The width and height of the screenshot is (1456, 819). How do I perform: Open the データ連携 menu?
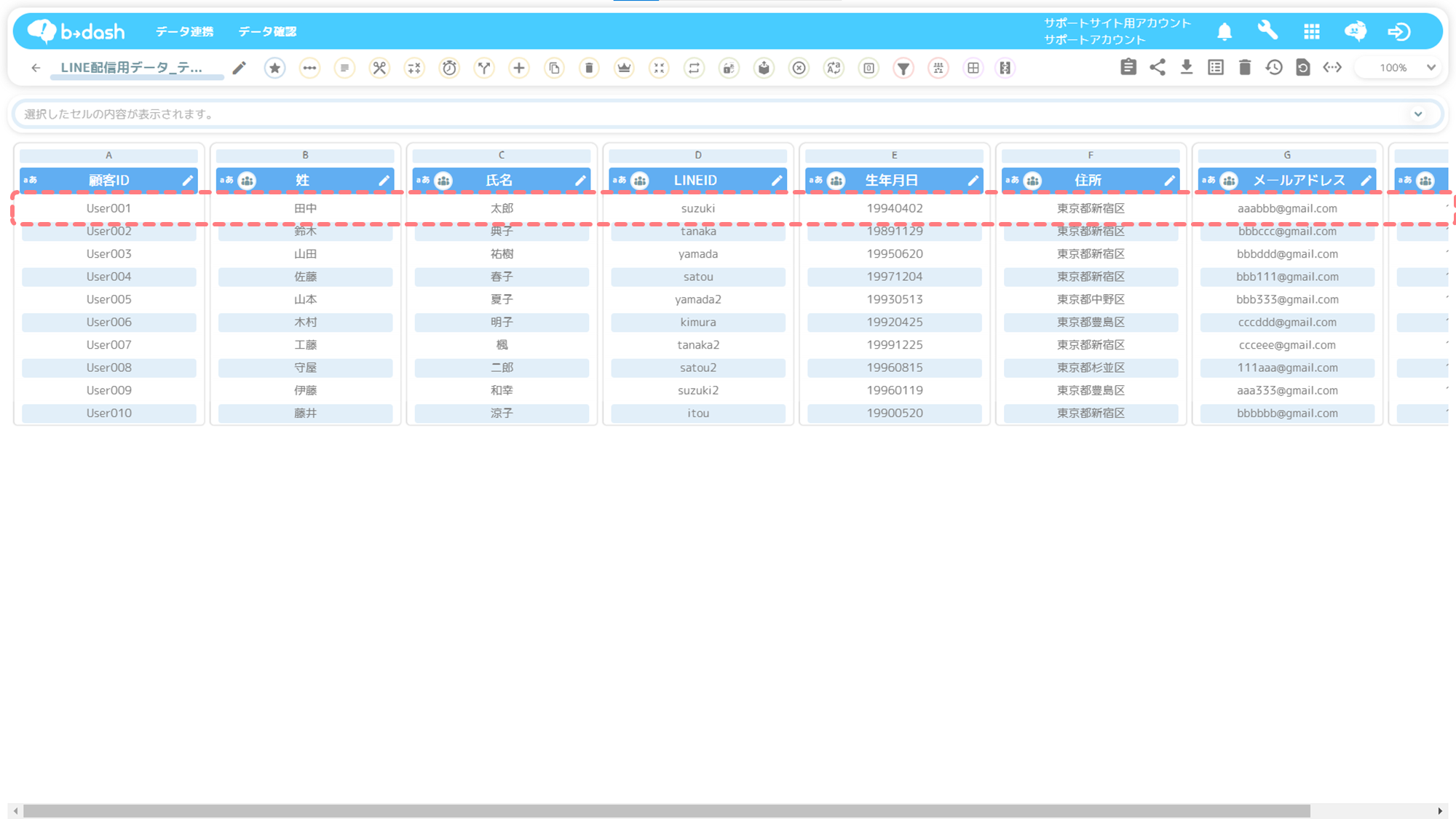184,31
